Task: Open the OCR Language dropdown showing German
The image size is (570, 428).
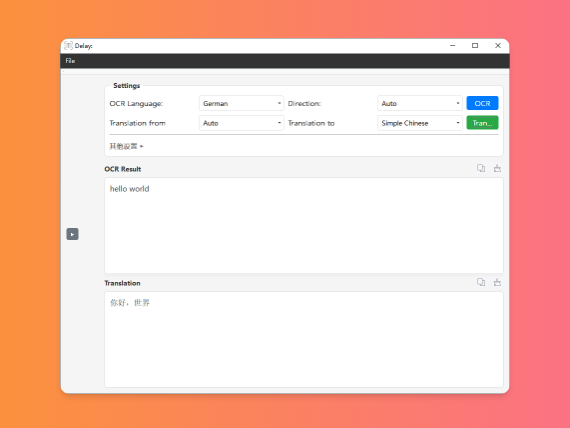Action: (241, 103)
